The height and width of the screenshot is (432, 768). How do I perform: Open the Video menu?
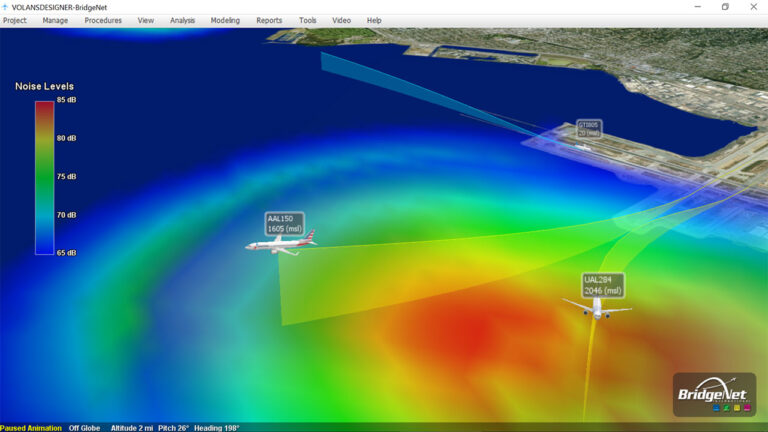point(341,20)
